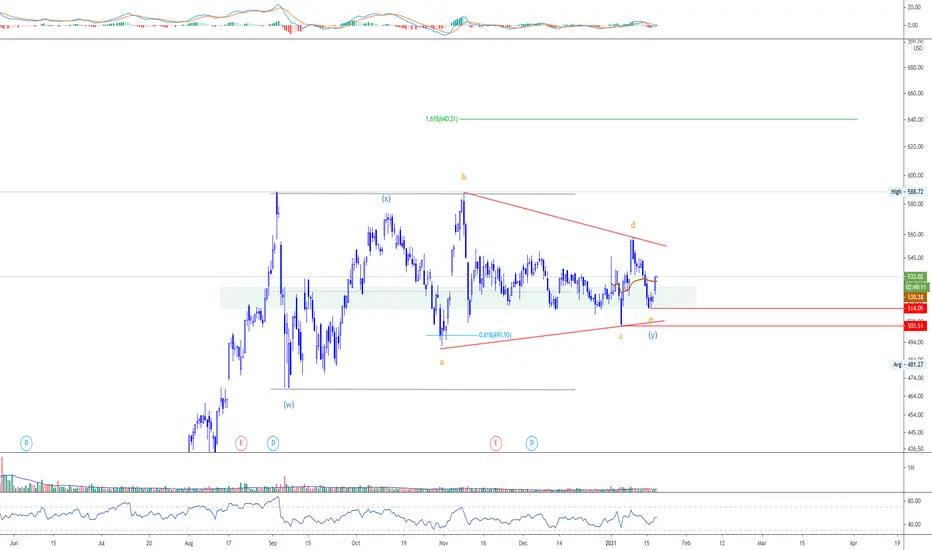Select the green 533.02 current price label
This screenshot has width=932, height=550.
[915, 276]
